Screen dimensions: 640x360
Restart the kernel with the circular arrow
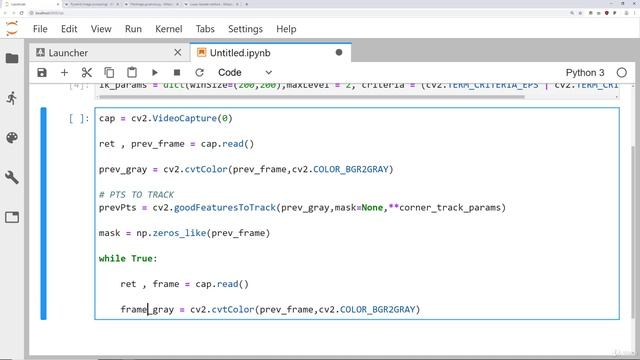[x=199, y=73]
